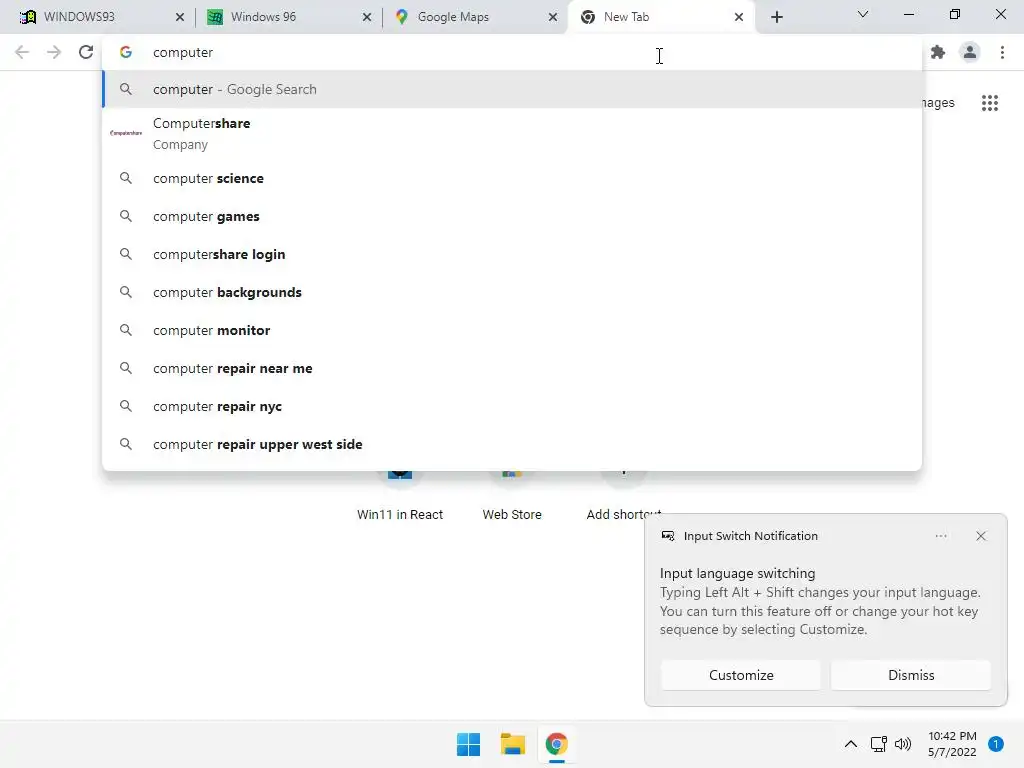Open the Chrome extensions puzzle icon
Viewport: 1024px width, 768px height.
[938, 52]
